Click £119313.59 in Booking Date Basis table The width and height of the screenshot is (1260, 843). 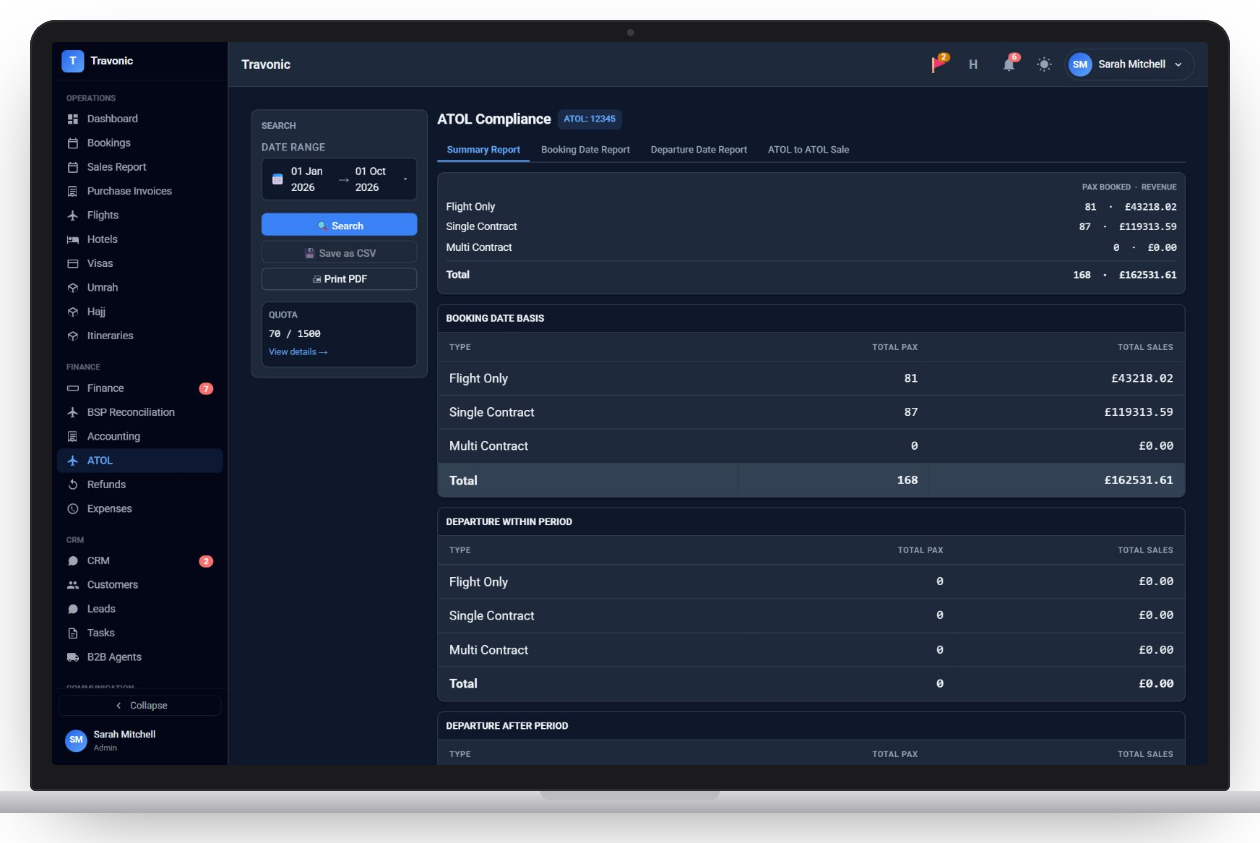[x=1139, y=412]
